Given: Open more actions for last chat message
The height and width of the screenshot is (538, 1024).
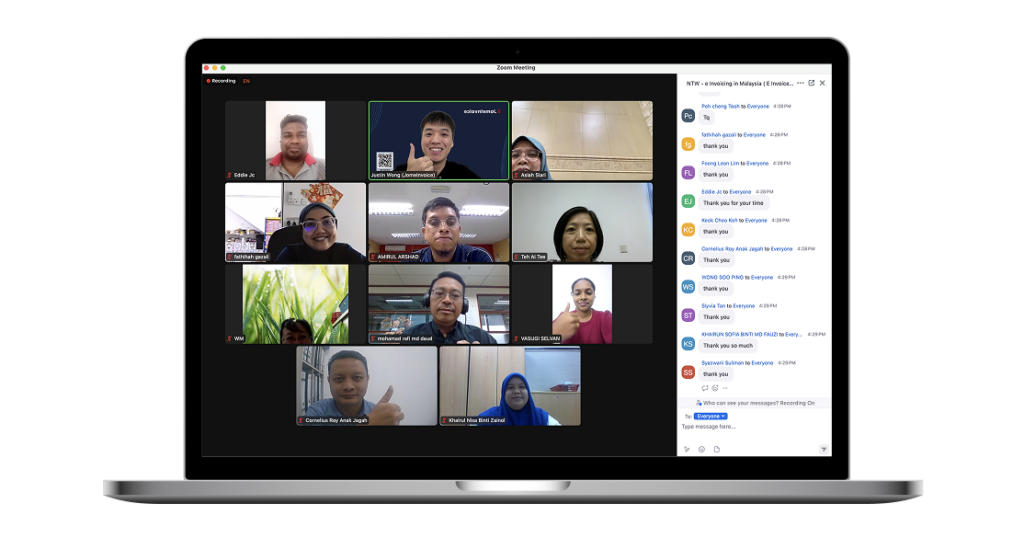Looking at the screenshot, I should (725, 388).
